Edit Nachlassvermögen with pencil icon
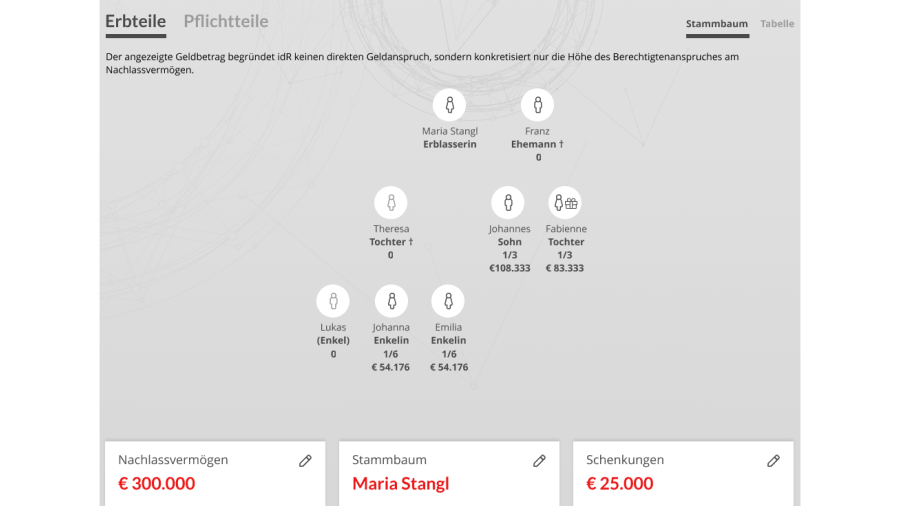Viewport: 900px width, 506px height. [x=305, y=461]
